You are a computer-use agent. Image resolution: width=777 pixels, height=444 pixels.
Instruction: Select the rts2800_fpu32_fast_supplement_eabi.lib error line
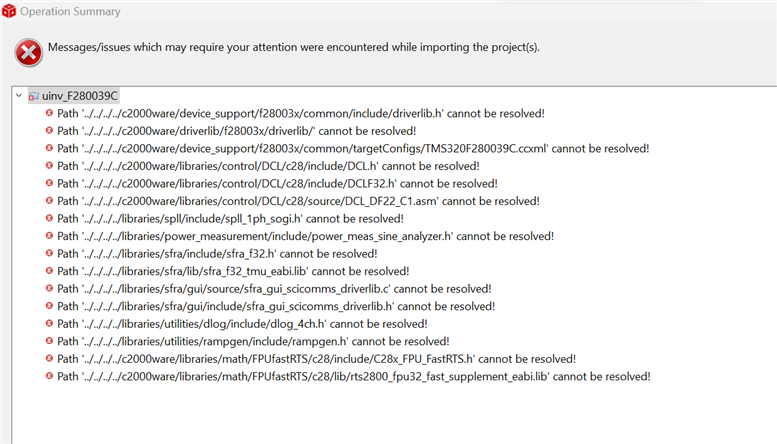354,376
